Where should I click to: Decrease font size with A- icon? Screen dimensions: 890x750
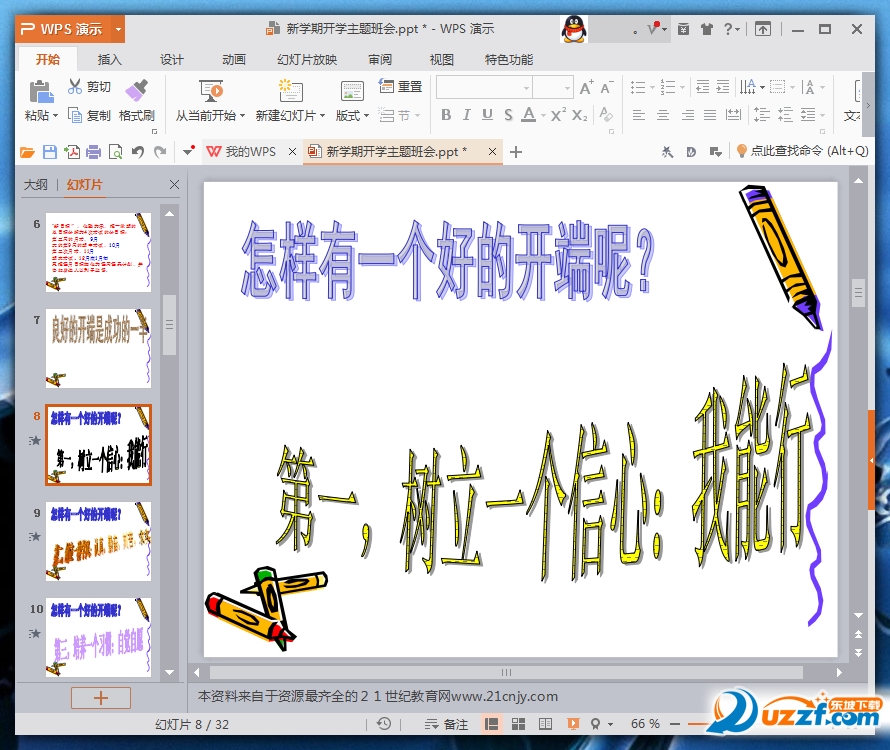tap(607, 87)
